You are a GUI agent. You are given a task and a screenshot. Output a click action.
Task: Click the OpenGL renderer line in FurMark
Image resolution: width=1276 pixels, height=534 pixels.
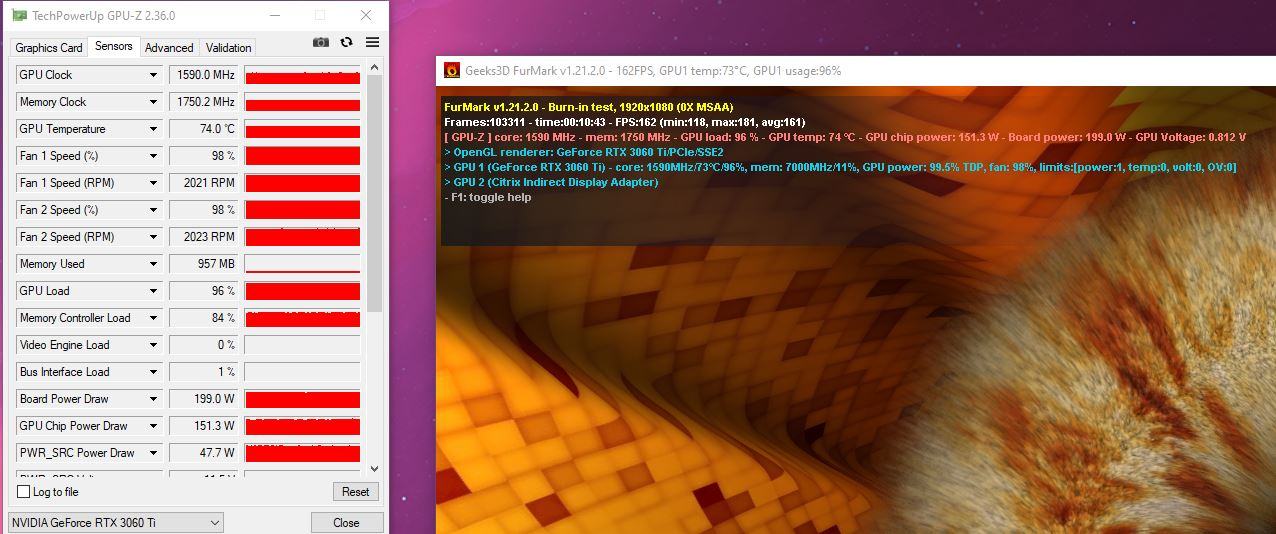(583, 152)
